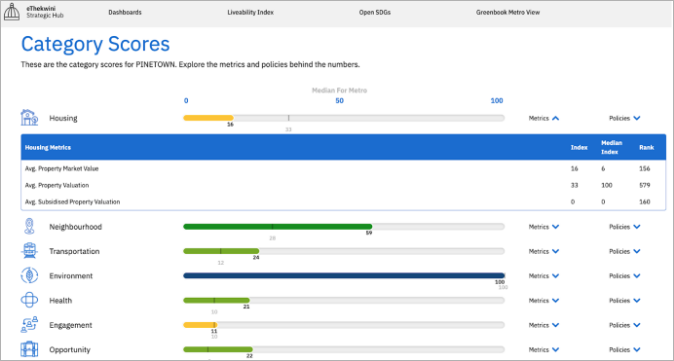The height and width of the screenshot is (361, 674).
Task: Click the Neighbourhood score progress bar
Action: 344,227
